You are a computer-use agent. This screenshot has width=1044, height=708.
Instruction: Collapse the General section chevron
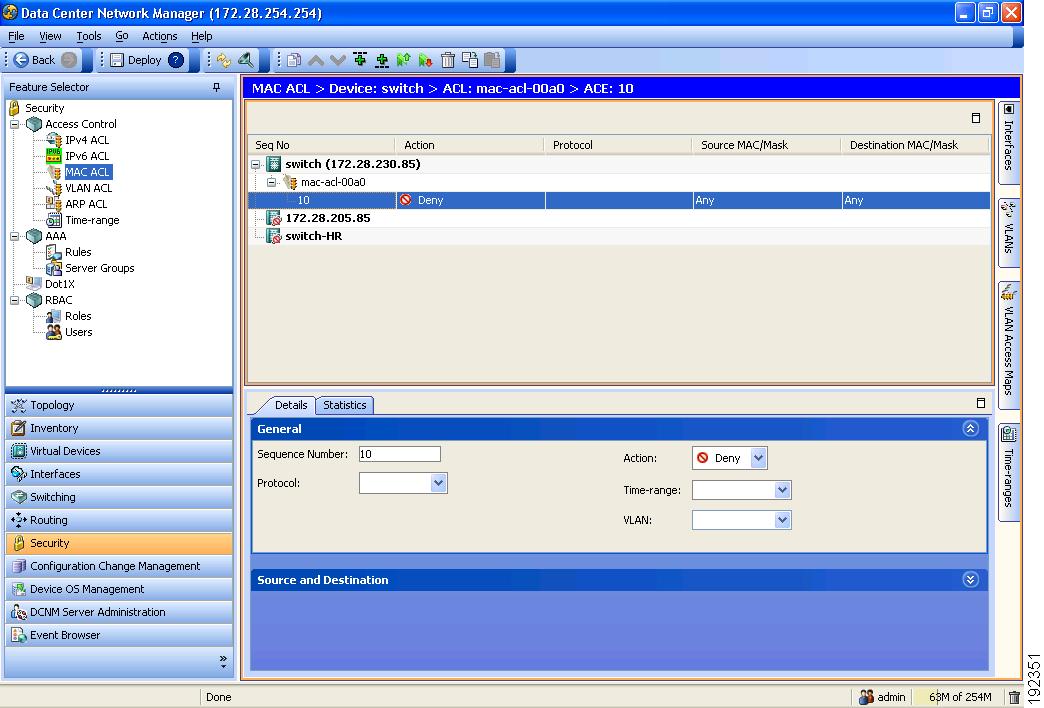pyautogui.click(x=968, y=428)
